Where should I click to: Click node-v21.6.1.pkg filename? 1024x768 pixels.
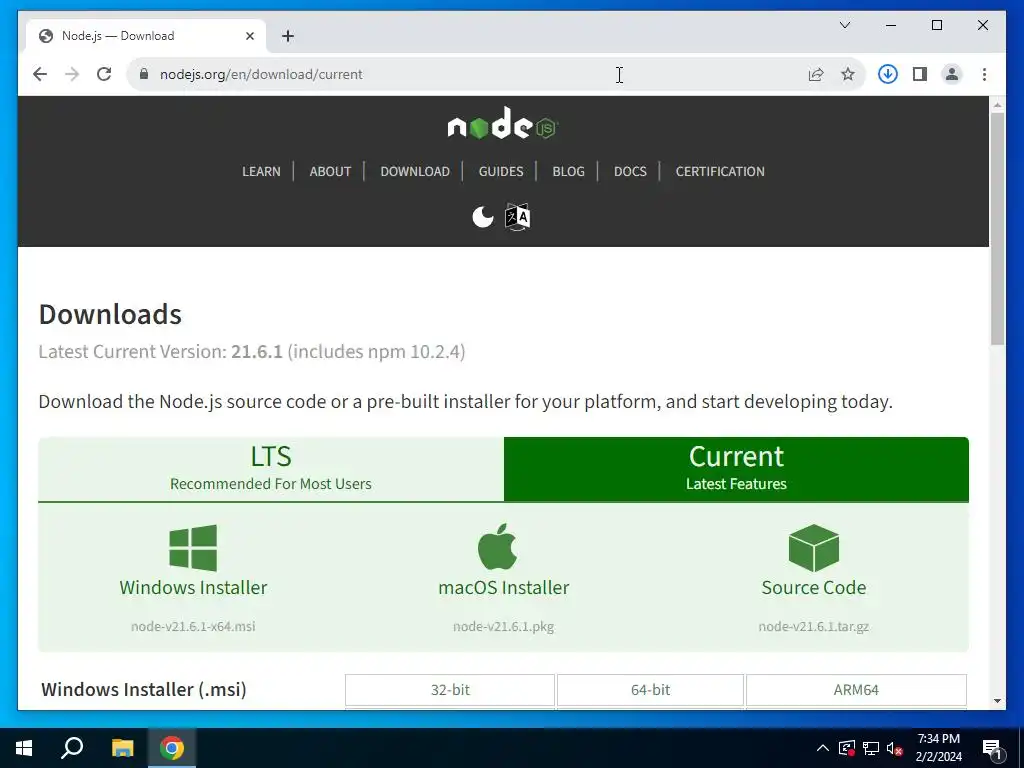coord(504,626)
